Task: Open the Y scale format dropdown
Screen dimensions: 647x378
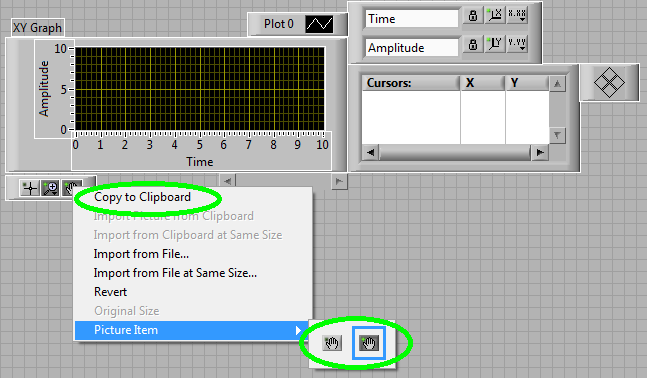Action: (517, 44)
